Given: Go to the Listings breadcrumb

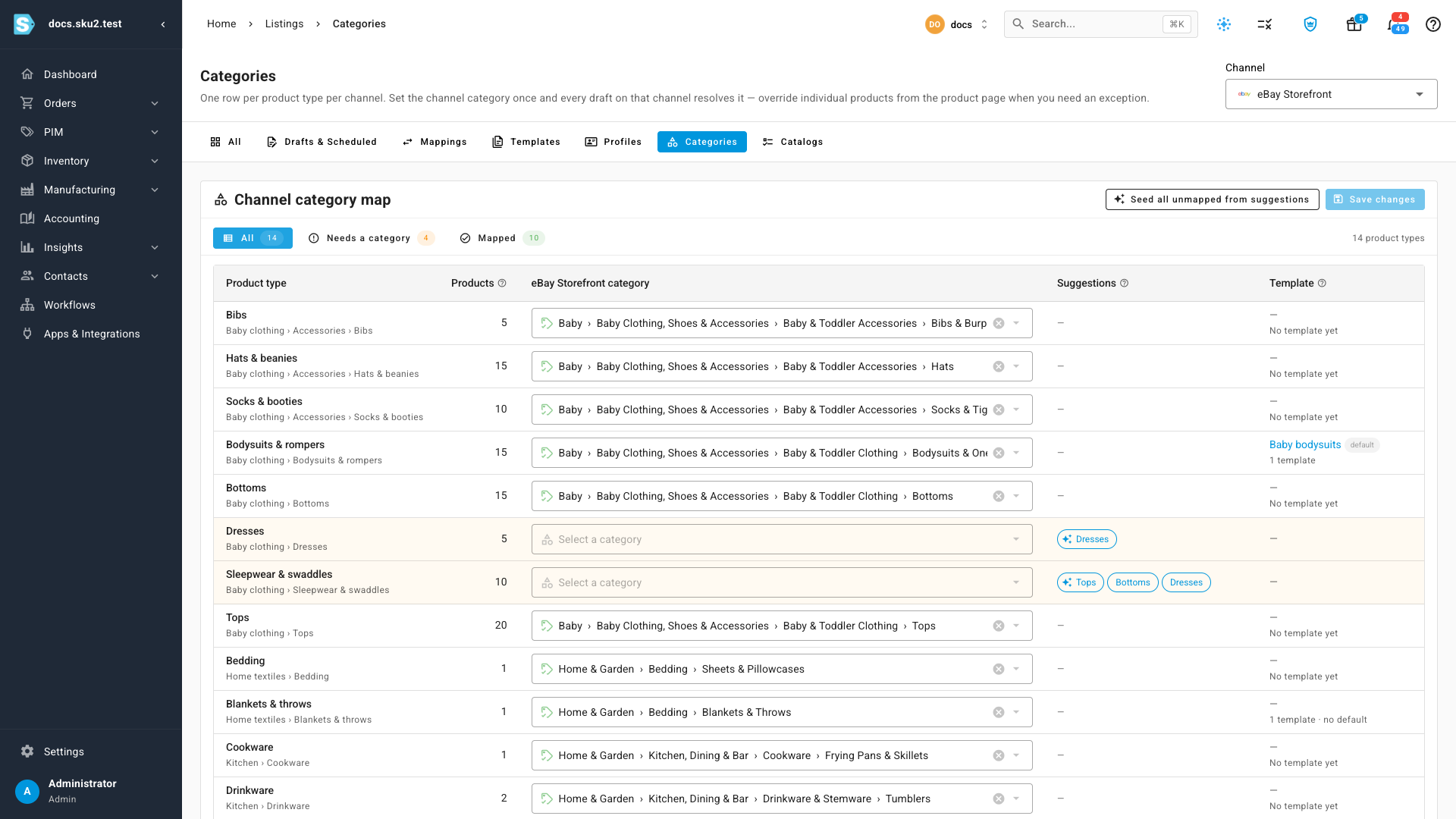Looking at the screenshot, I should coord(284,24).
